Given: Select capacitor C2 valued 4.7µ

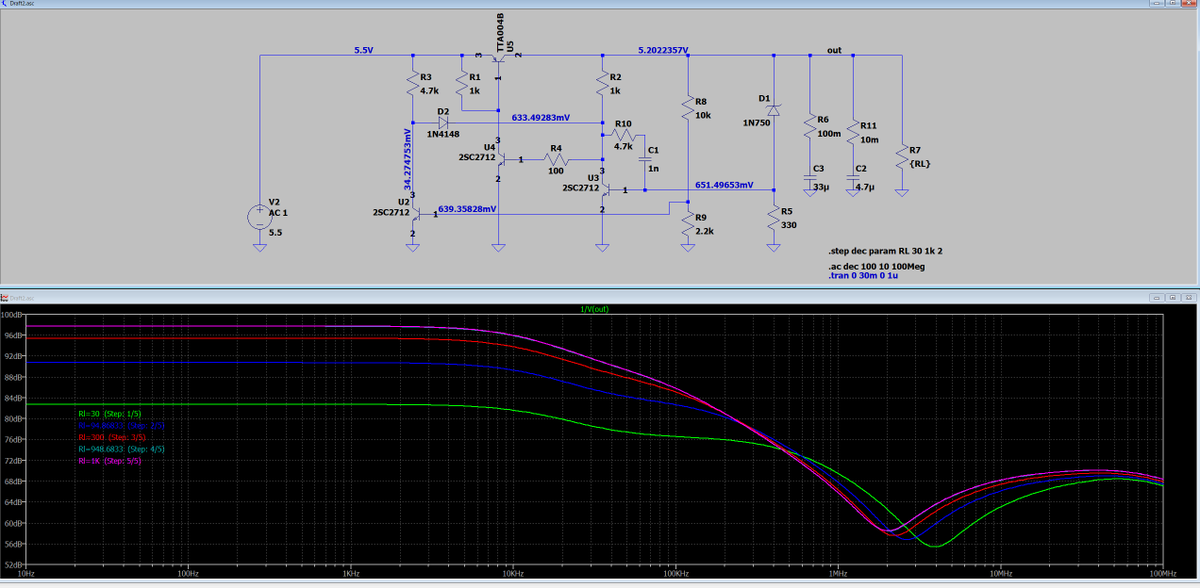Looking at the screenshot, I should (853, 178).
